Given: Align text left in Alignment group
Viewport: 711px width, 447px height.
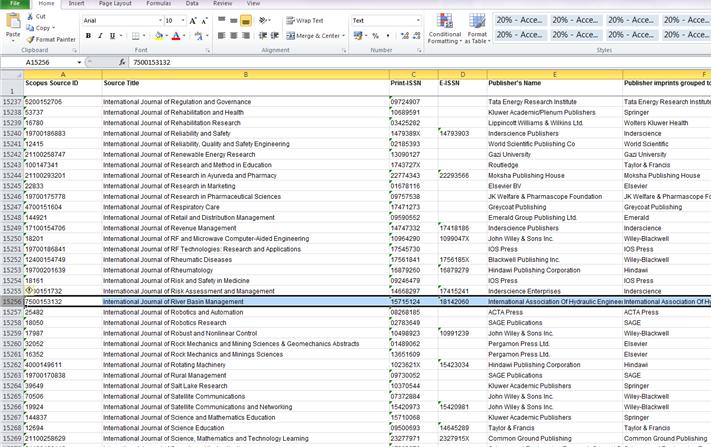Looking at the screenshot, I should point(222,35).
